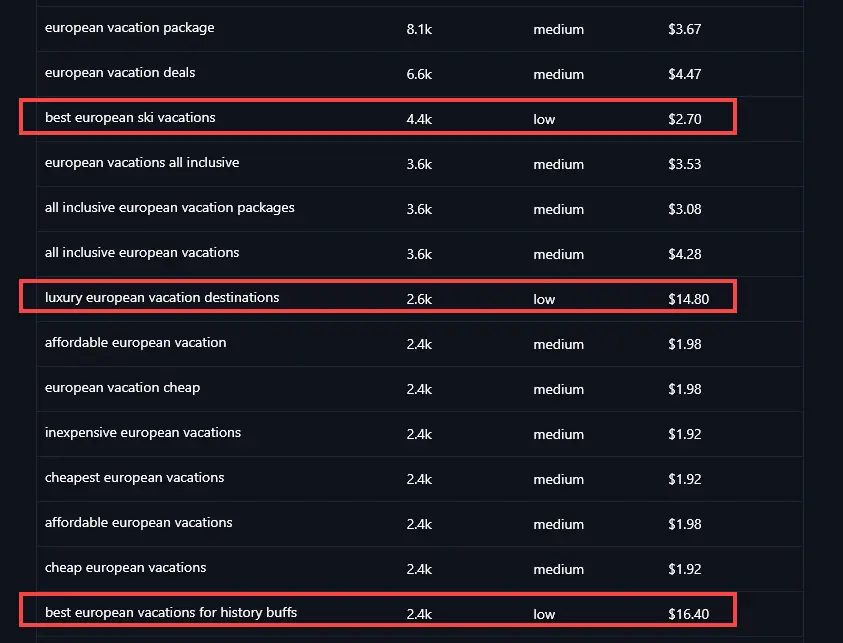Click the 8.1k search volume value
The image size is (843, 643).
(419, 28)
